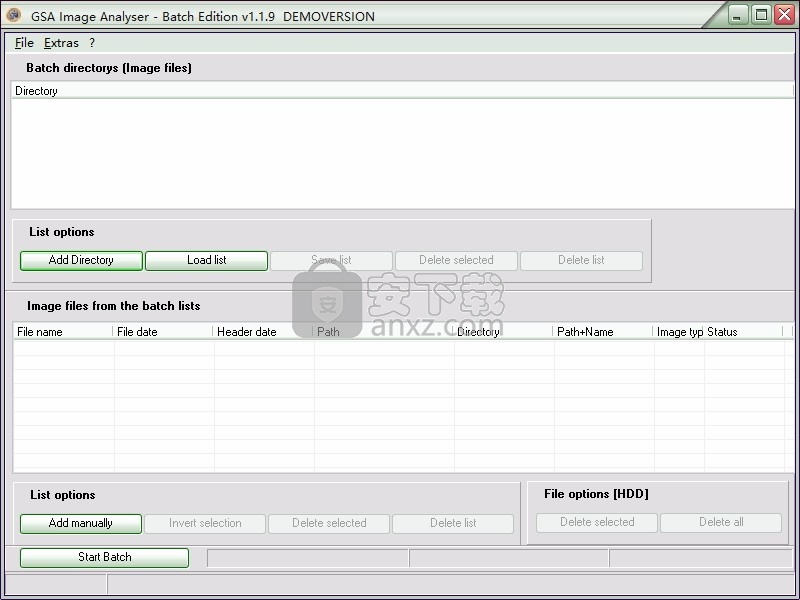Sort by Path+Name column header
This screenshot has height=600, width=800.
click(x=603, y=332)
